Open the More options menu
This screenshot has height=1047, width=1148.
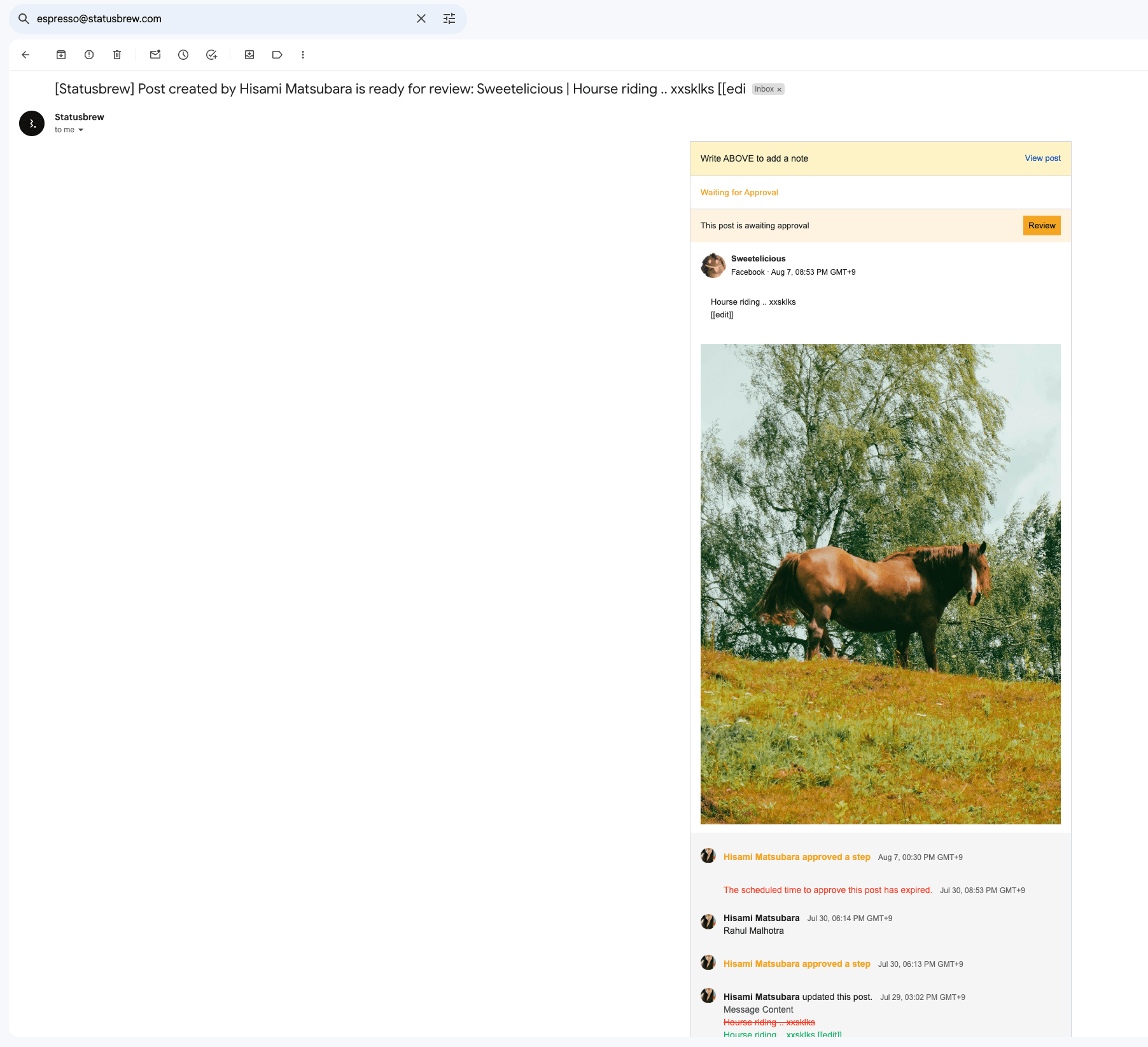[303, 55]
